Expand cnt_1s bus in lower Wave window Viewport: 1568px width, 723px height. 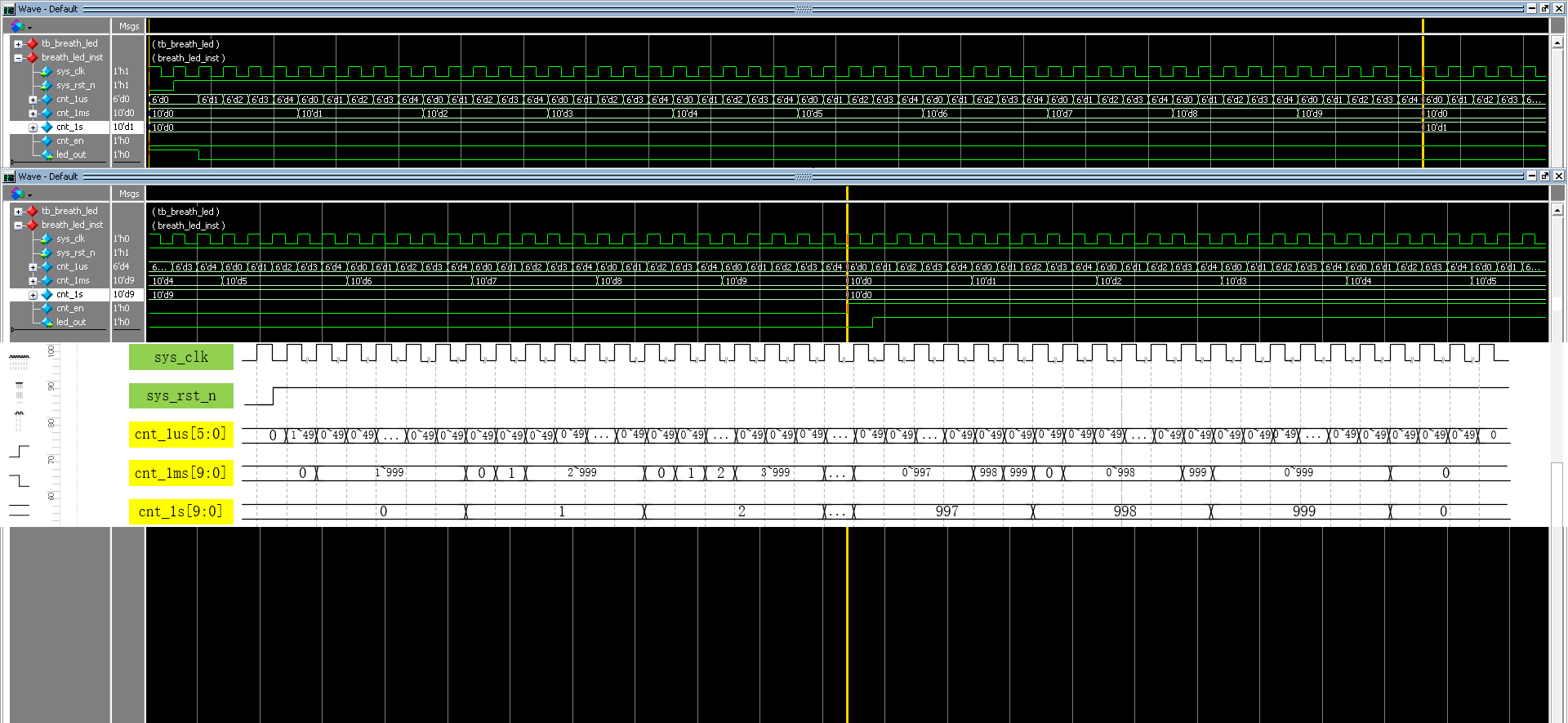point(33,295)
